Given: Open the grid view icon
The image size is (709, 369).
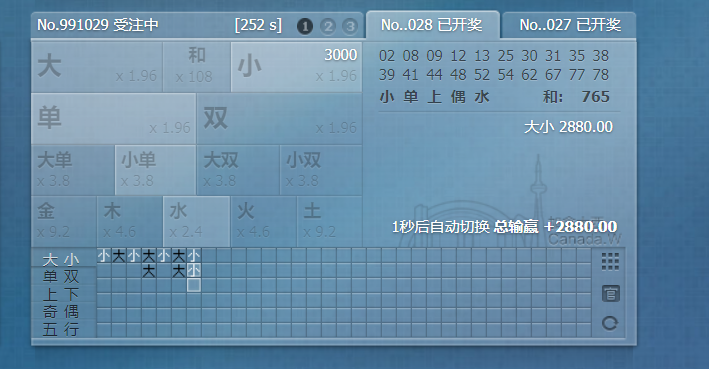Looking at the screenshot, I should click(x=610, y=261).
